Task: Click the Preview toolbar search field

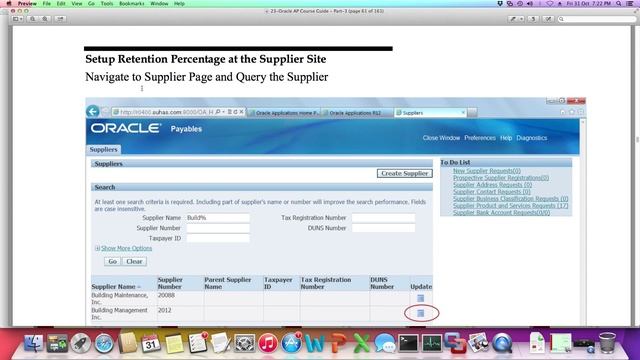Action: 597,19
